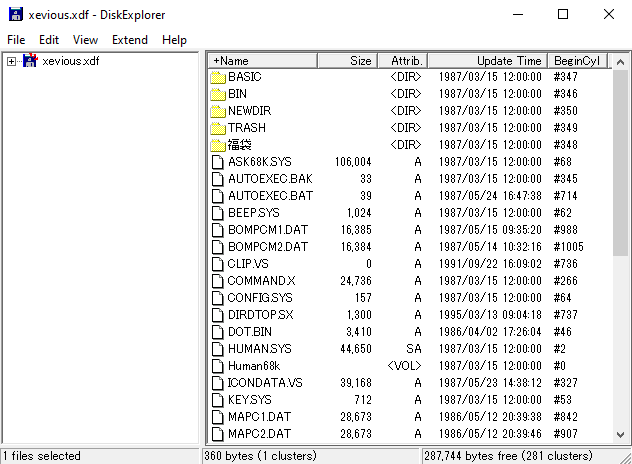The image size is (632, 464).
Task: Click the CONFIG.SYS file icon
Action: pos(218,298)
